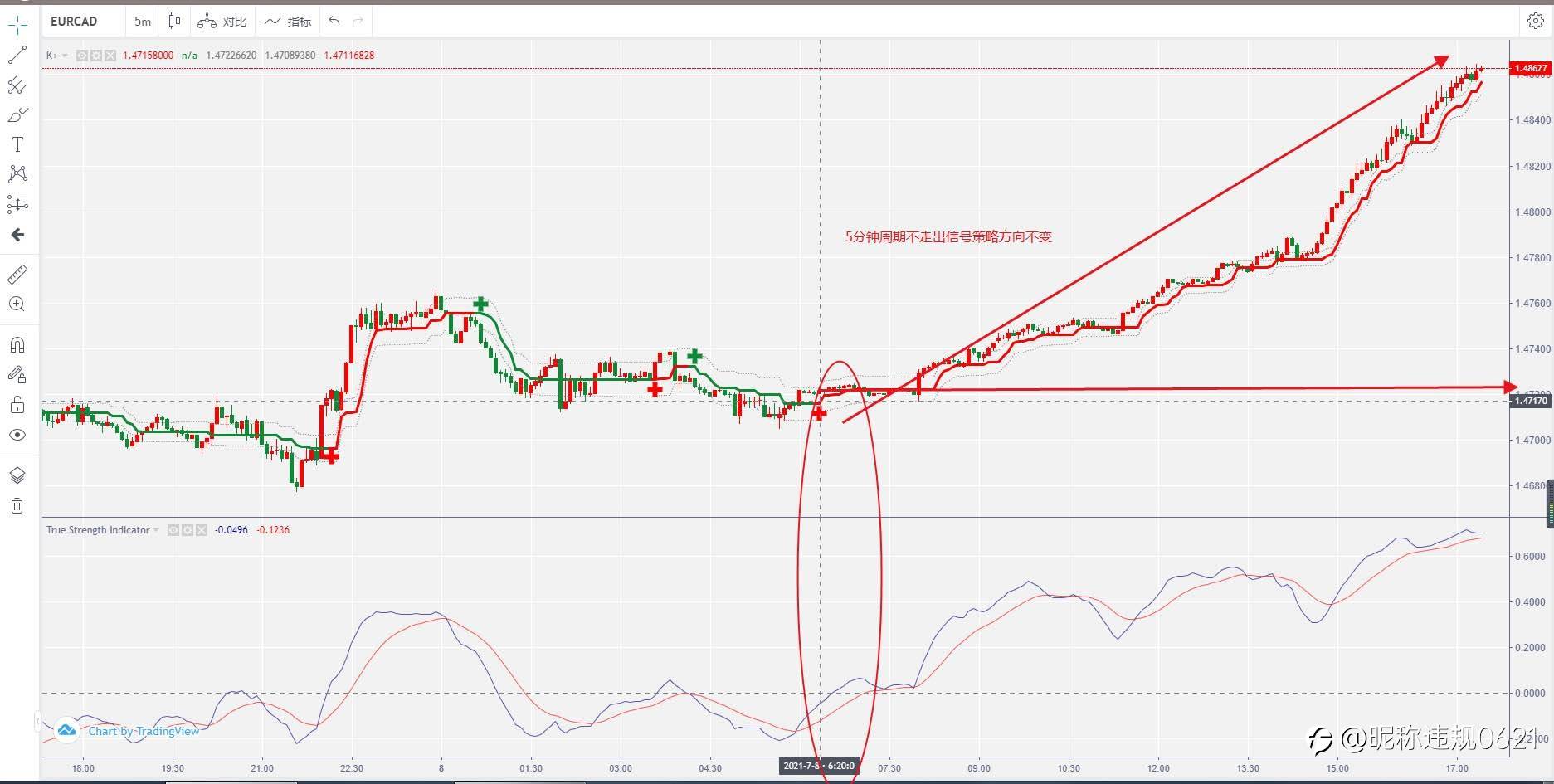The image size is (1554, 784).
Task: Toggle hide all drawings eye icon
Action: pyautogui.click(x=17, y=435)
